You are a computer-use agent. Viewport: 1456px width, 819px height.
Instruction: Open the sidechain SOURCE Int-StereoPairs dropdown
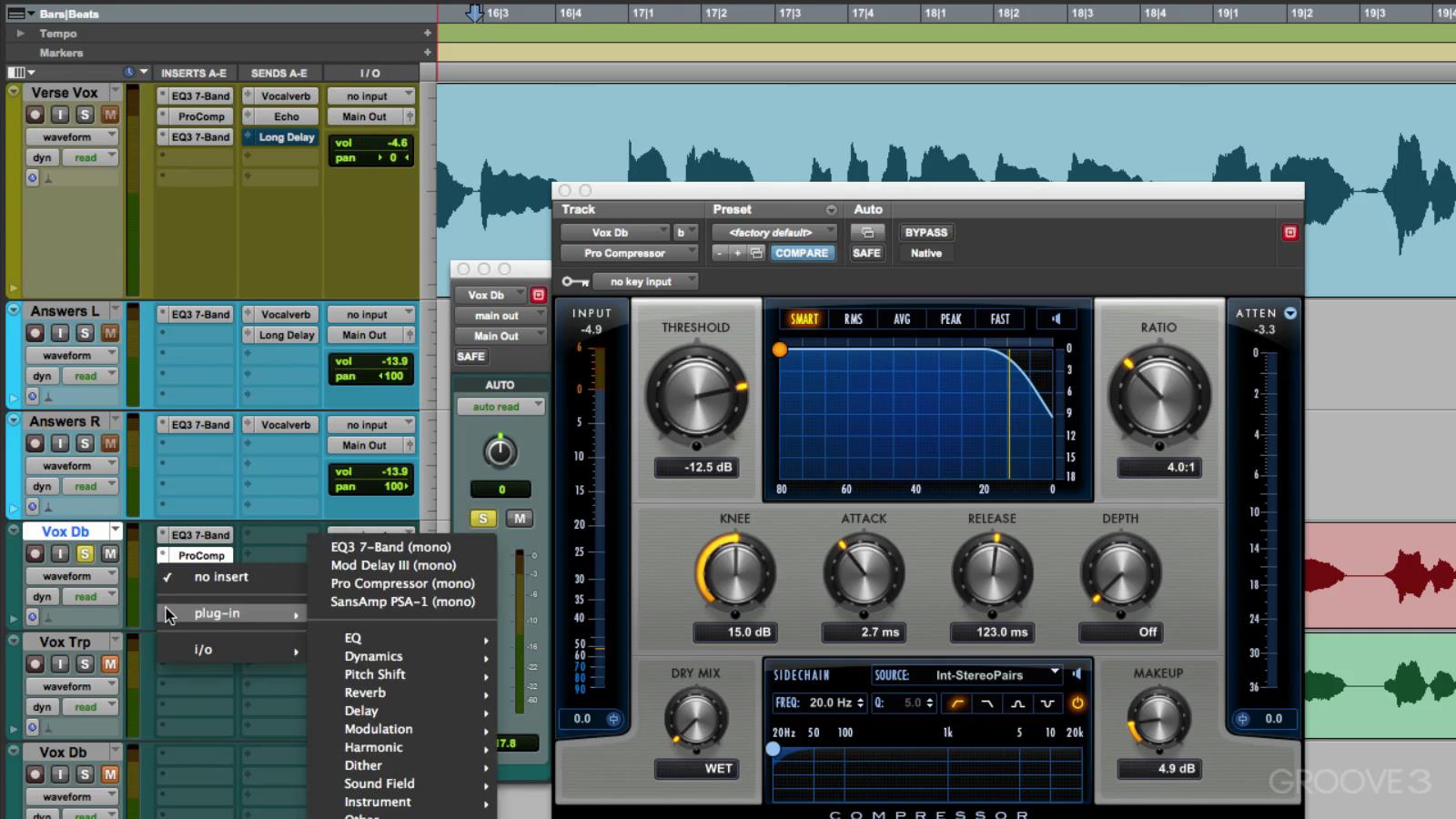point(966,674)
